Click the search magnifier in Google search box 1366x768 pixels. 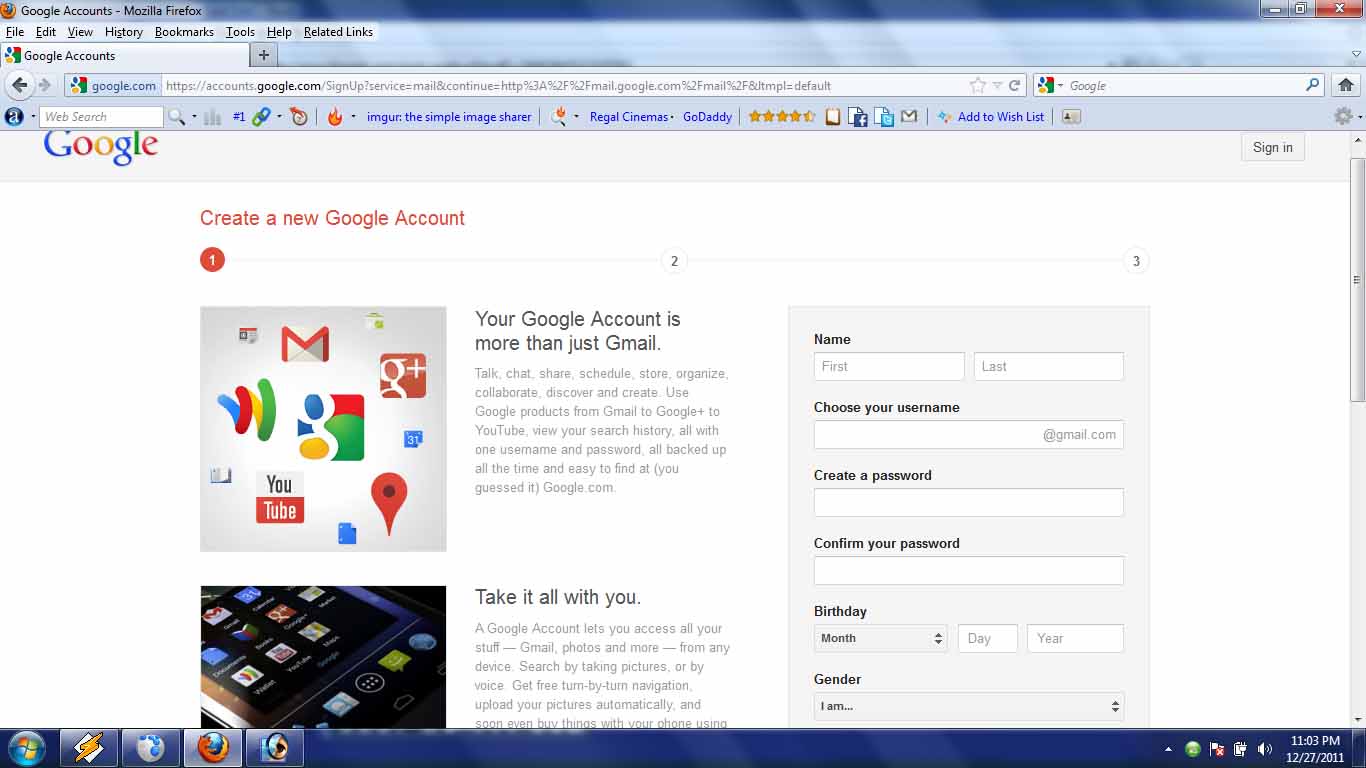1313,85
